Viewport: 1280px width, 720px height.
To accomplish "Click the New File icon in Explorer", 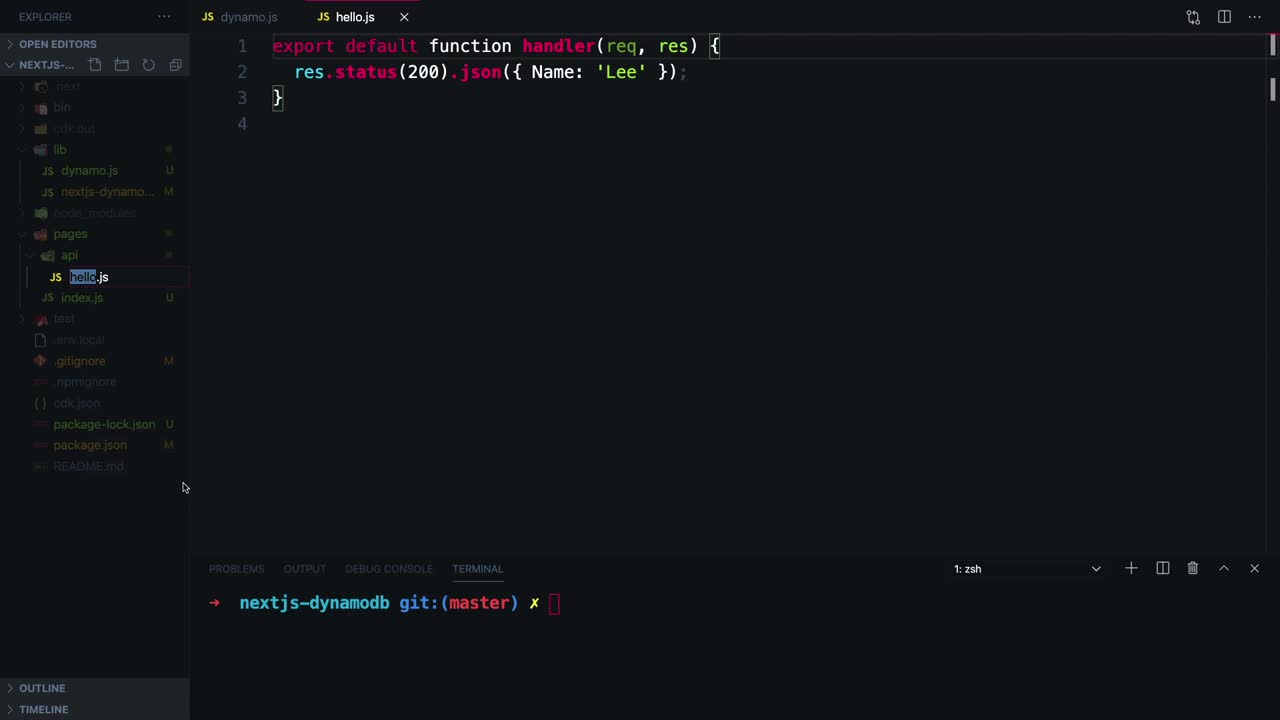I will pos(95,65).
